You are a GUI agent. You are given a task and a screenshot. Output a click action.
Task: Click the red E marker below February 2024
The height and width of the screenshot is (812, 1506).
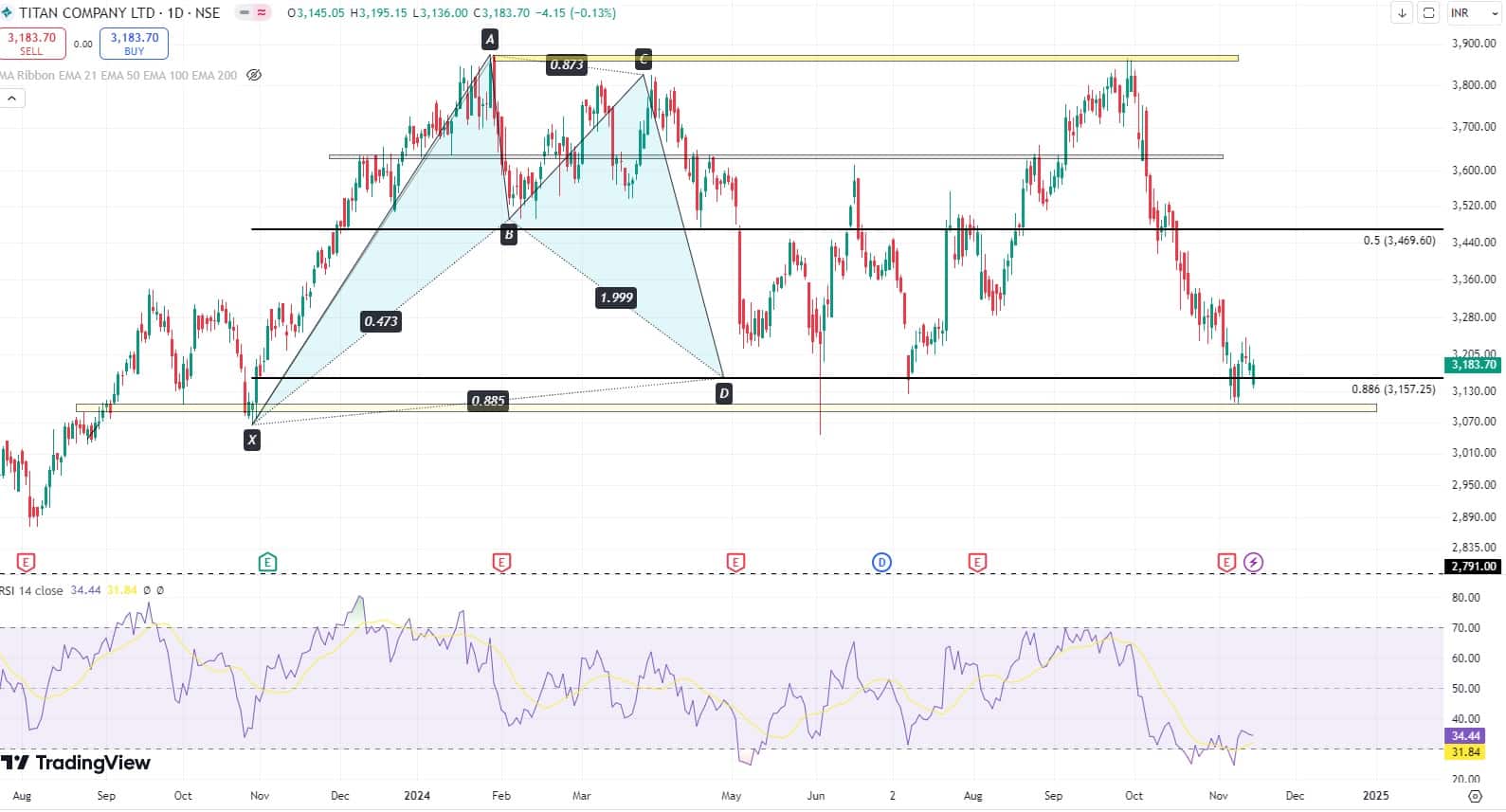click(501, 563)
